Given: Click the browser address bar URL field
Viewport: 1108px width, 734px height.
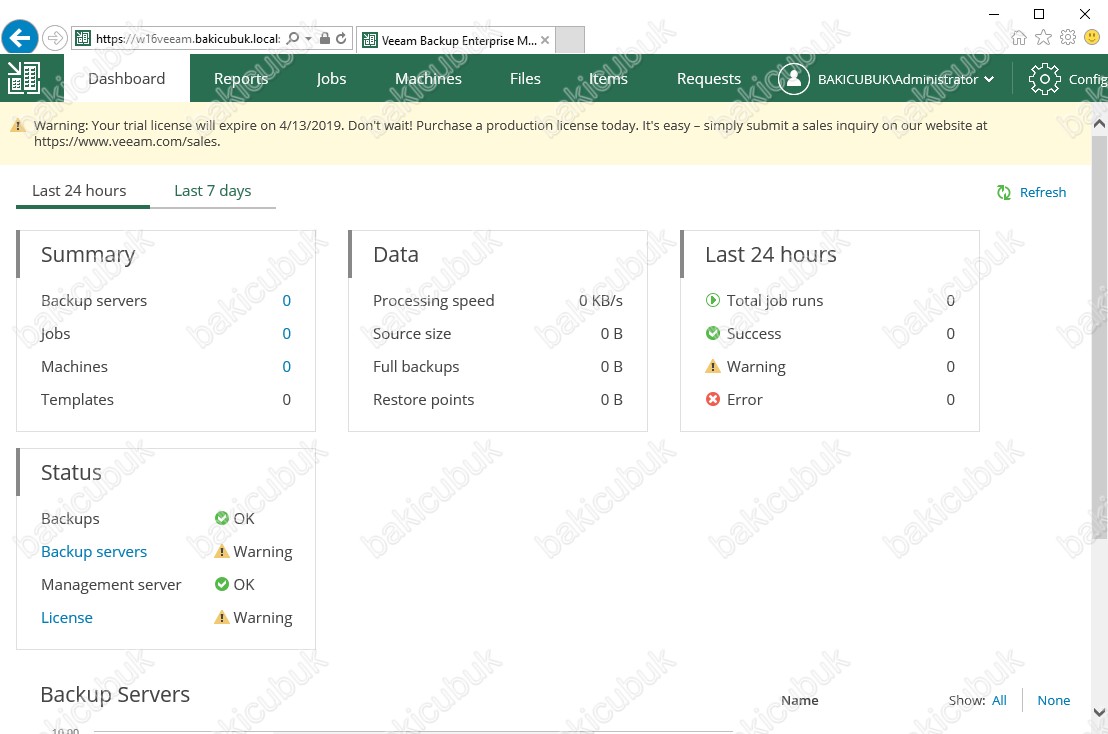Looking at the screenshot, I should click(188, 39).
